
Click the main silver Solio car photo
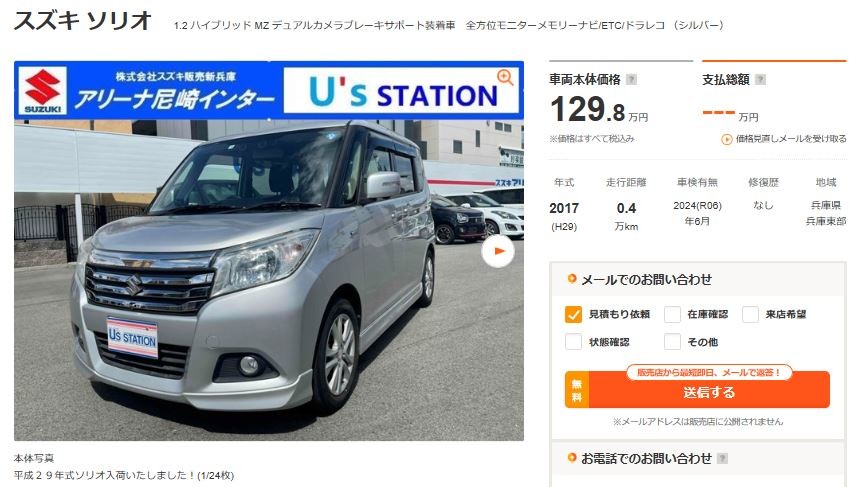click(x=269, y=280)
